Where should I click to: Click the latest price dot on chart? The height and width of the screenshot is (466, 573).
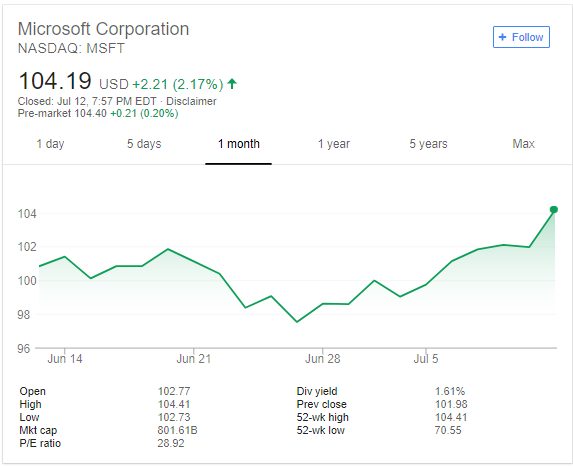[554, 209]
